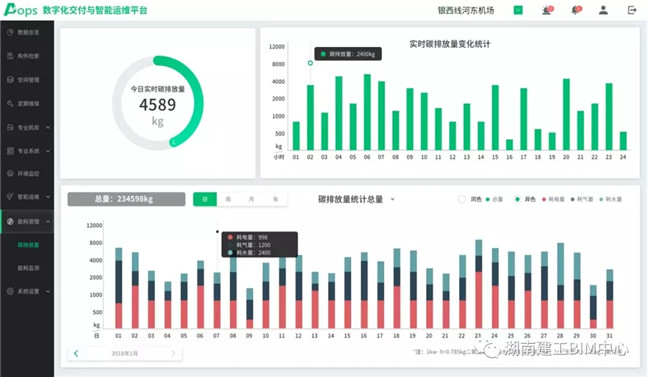Screen dimensions: 650x377
Task: Click the 总量: 234598kg total badge
Action: point(126,199)
